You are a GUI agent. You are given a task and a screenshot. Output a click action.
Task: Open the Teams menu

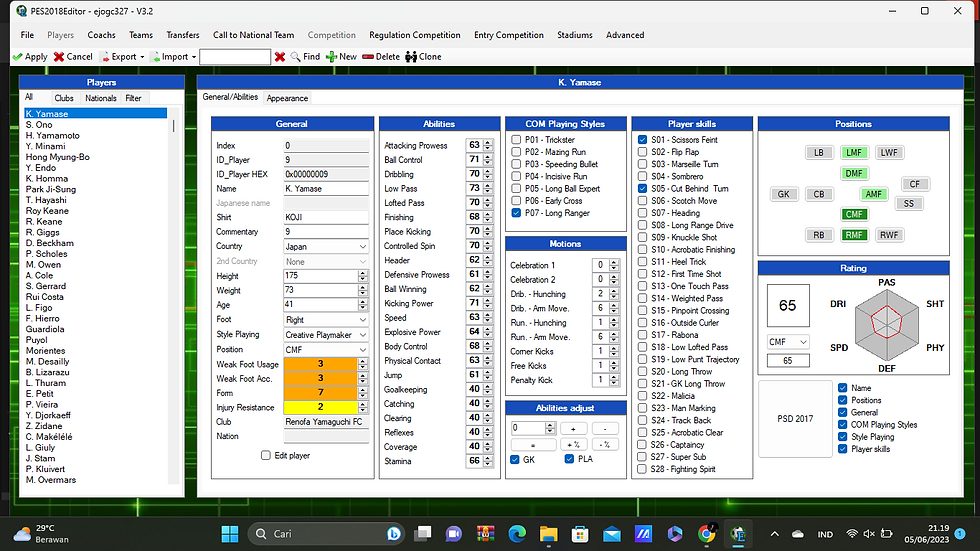pyautogui.click(x=141, y=35)
